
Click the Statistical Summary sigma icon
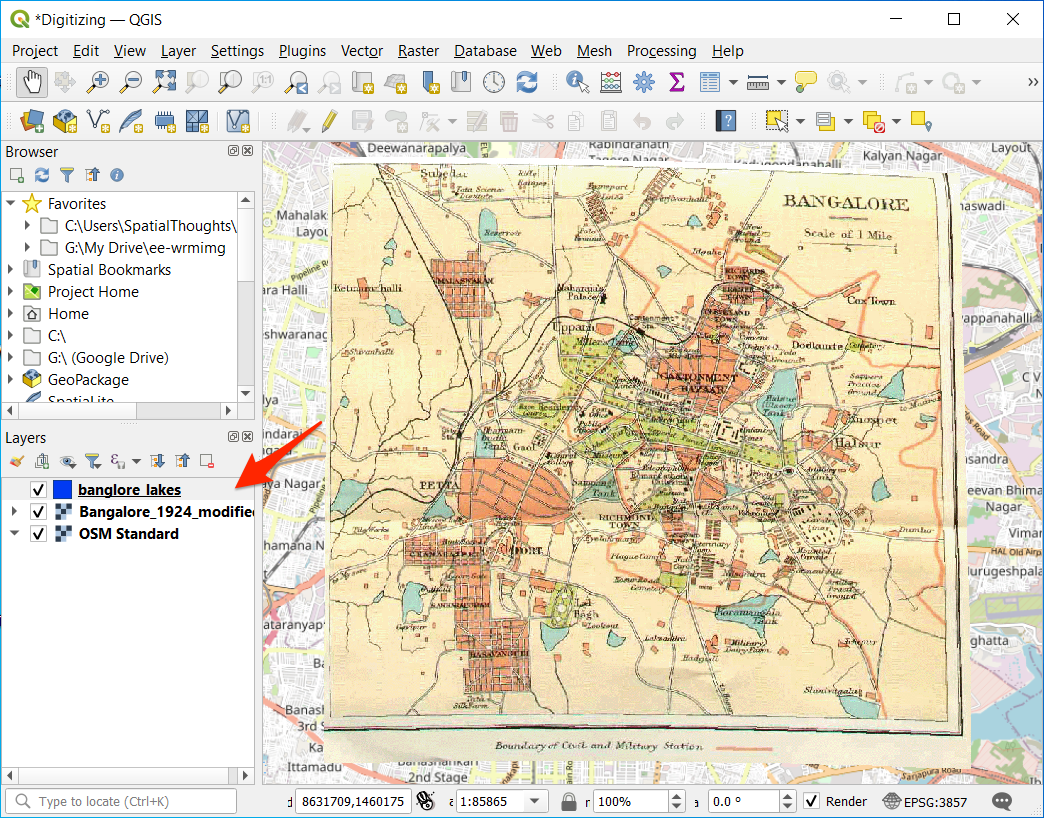pyautogui.click(x=677, y=82)
